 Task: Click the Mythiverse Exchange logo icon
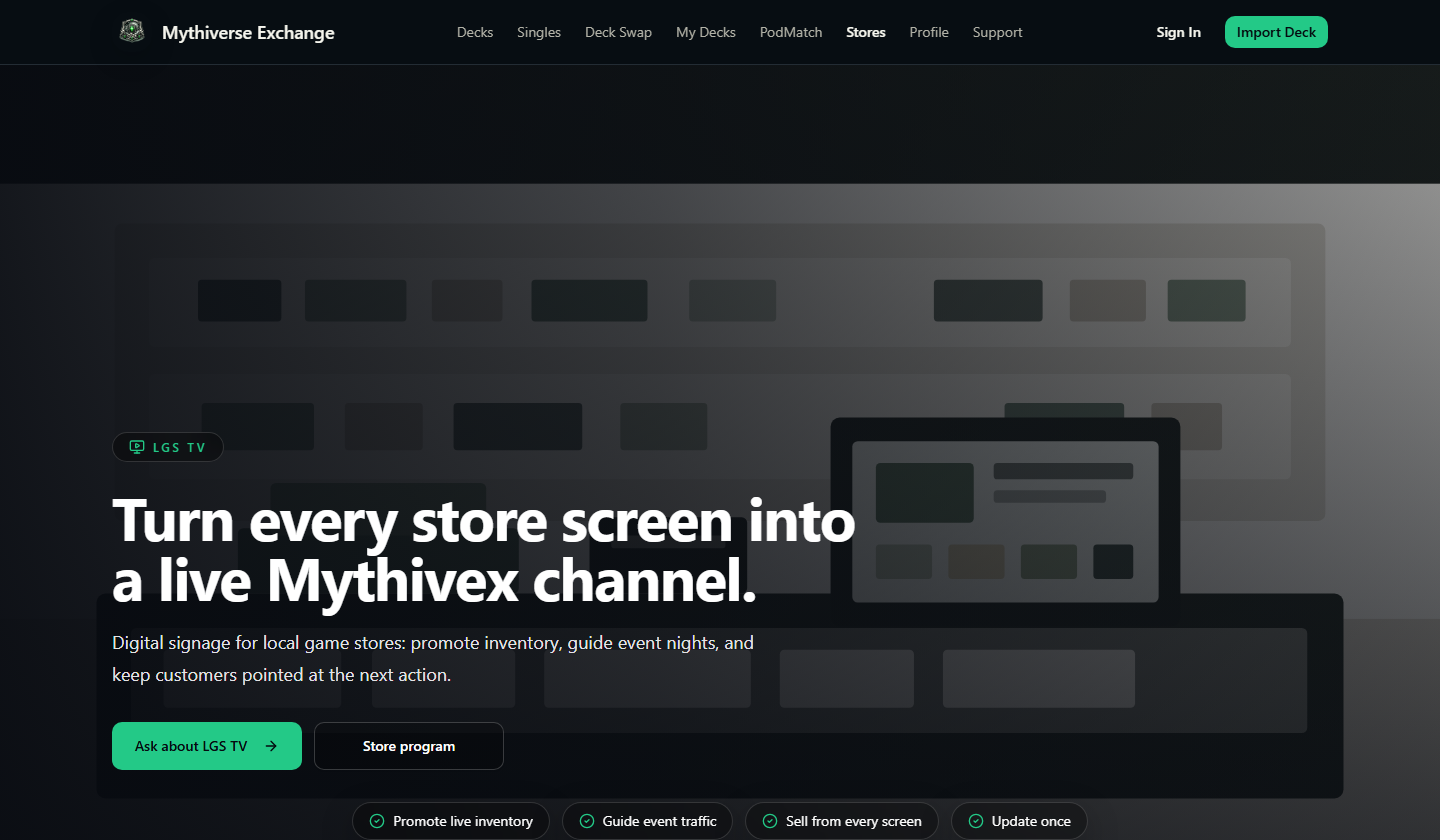(132, 32)
